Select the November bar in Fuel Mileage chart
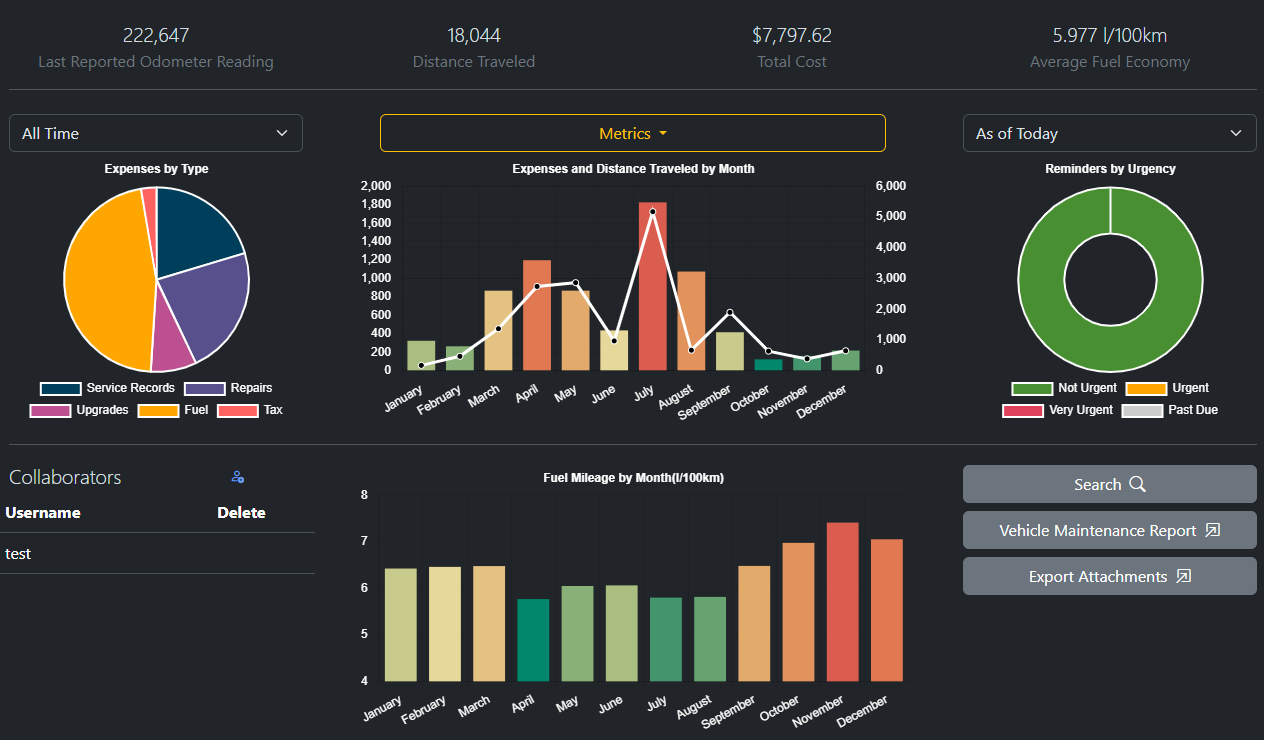 [842, 600]
